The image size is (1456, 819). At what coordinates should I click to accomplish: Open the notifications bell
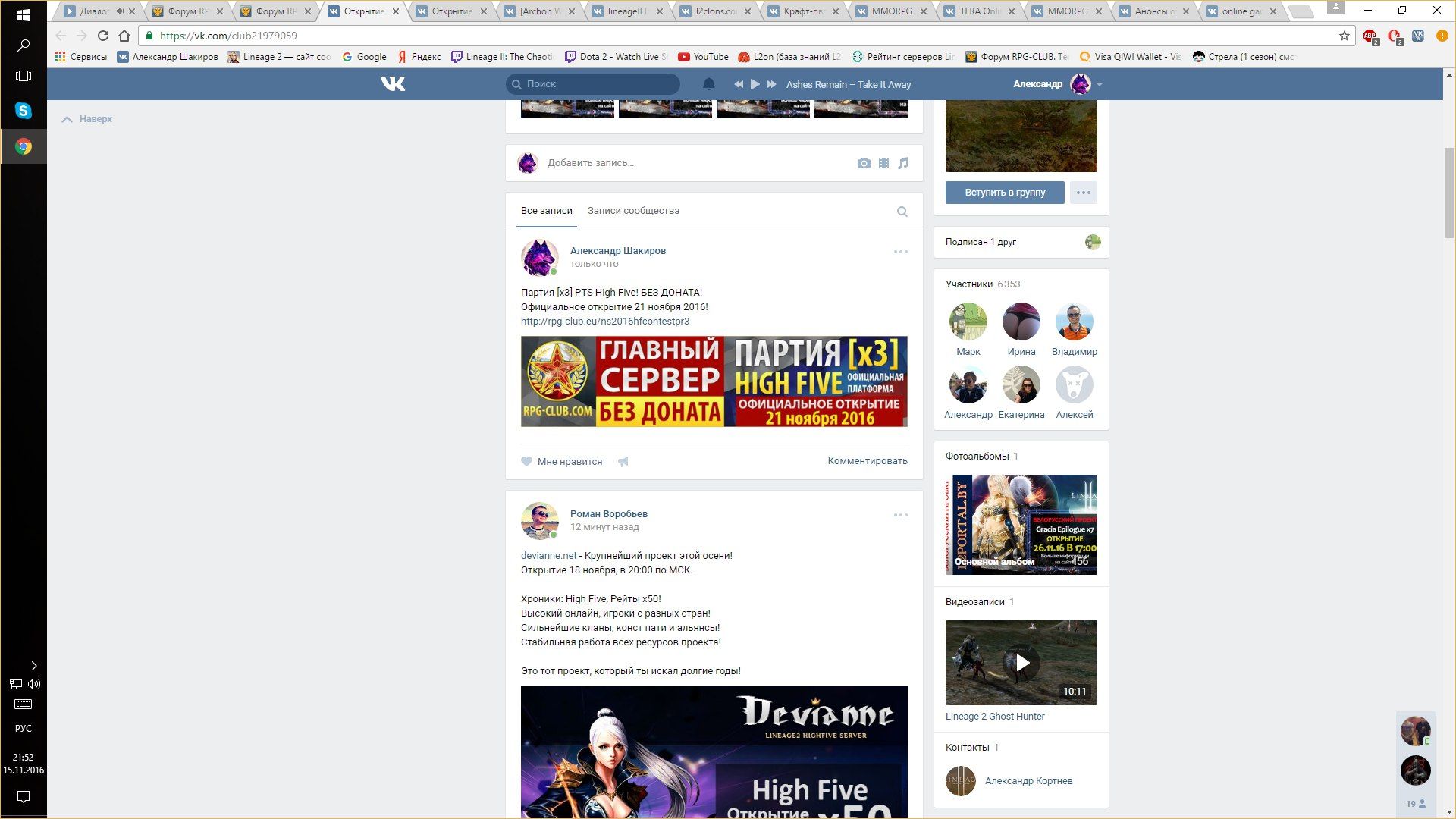[708, 84]
